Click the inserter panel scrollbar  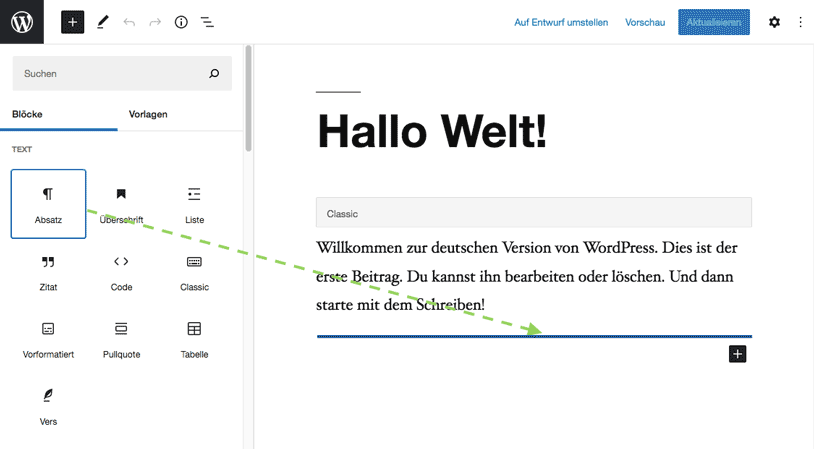click(249, 99)
